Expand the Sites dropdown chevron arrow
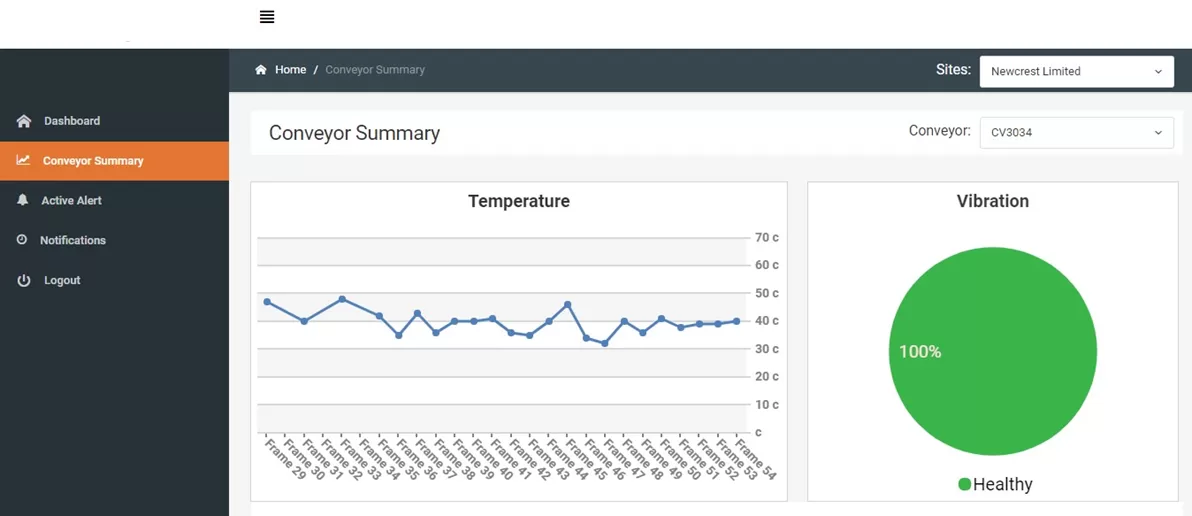 tap(1158, 71)
